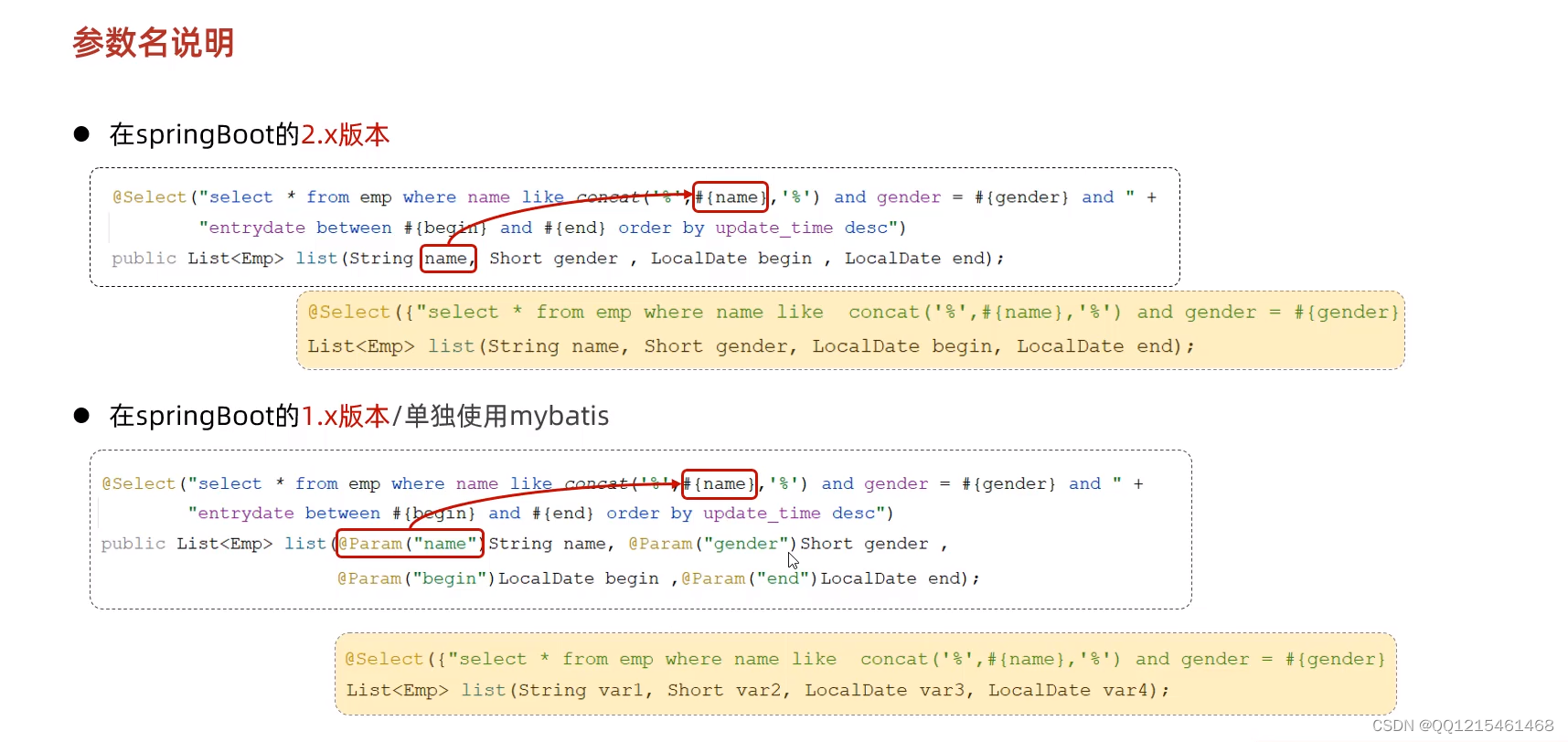Click "LocalDate var4);" in the lower yellow box
Screen dimensions: 1568x742
click(x=1079, y=691)
